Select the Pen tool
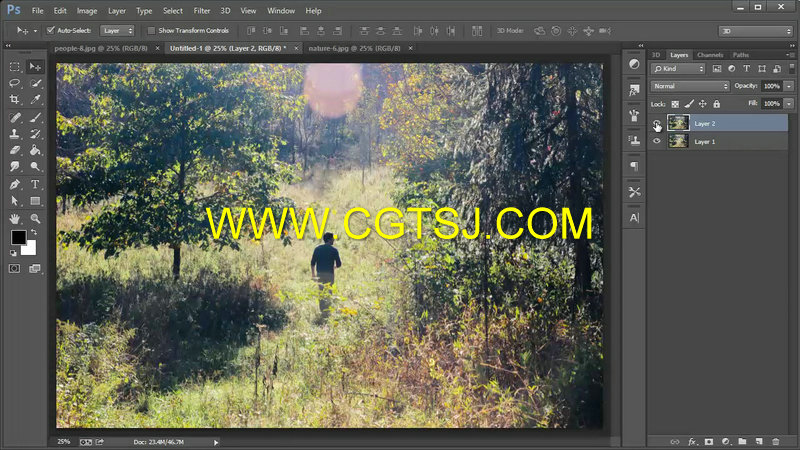This screenshot has height=450, width=800. click(14, 185)
